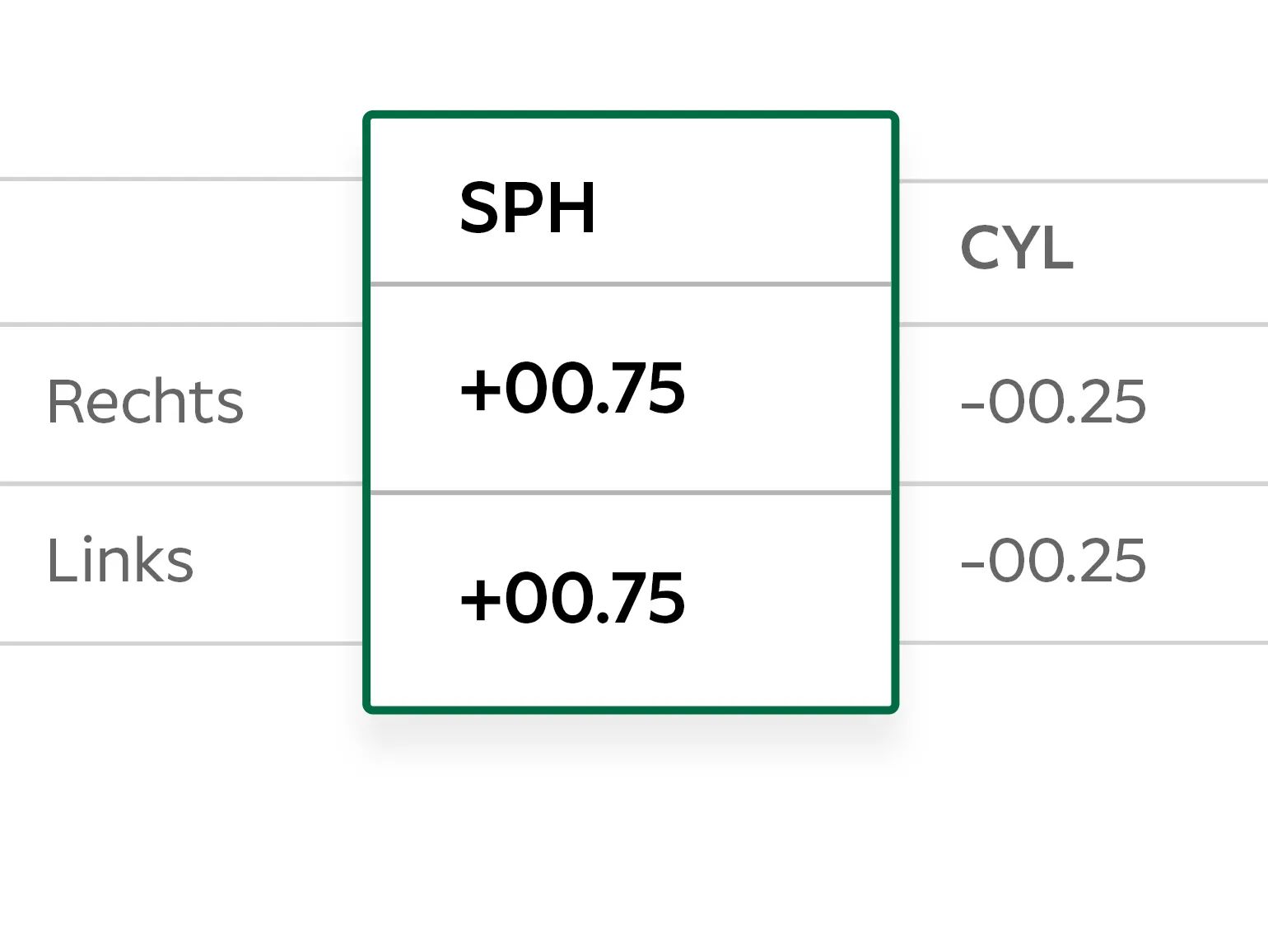1268x952 pixels.
Task: Click the divider under the SPH header
Action: pos(631,284)
